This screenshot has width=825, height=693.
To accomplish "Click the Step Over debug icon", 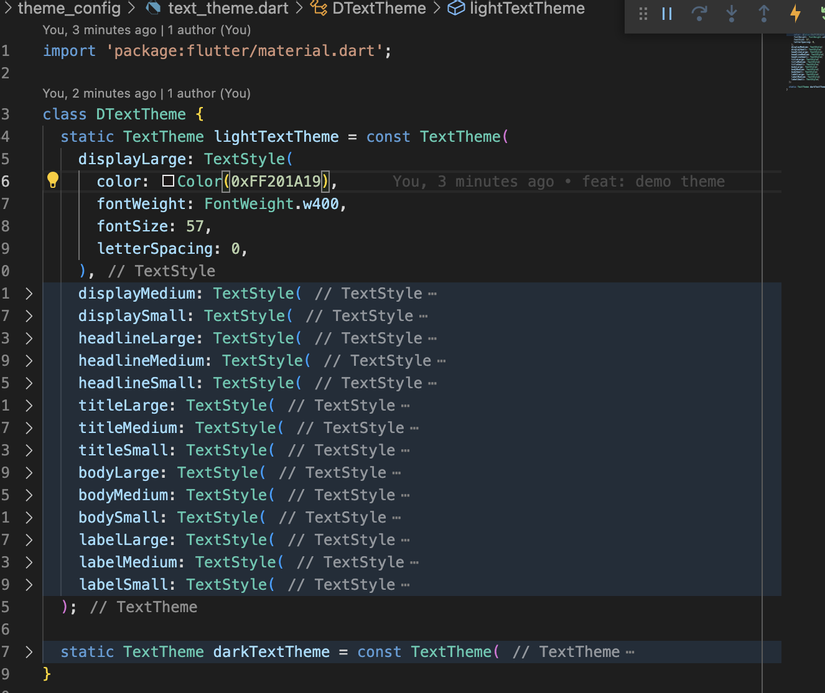I will 699,14.
